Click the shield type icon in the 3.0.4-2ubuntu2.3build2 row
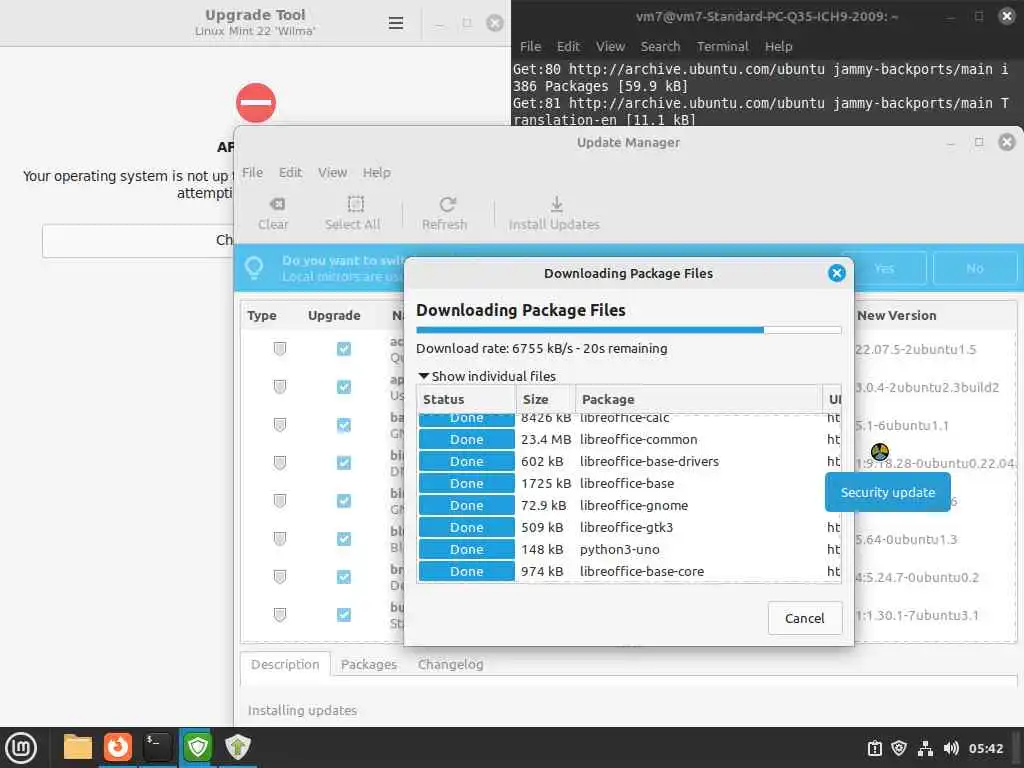Image resolution: width=1024 pixels, height=768 pixels. click(x=280, y=387)
